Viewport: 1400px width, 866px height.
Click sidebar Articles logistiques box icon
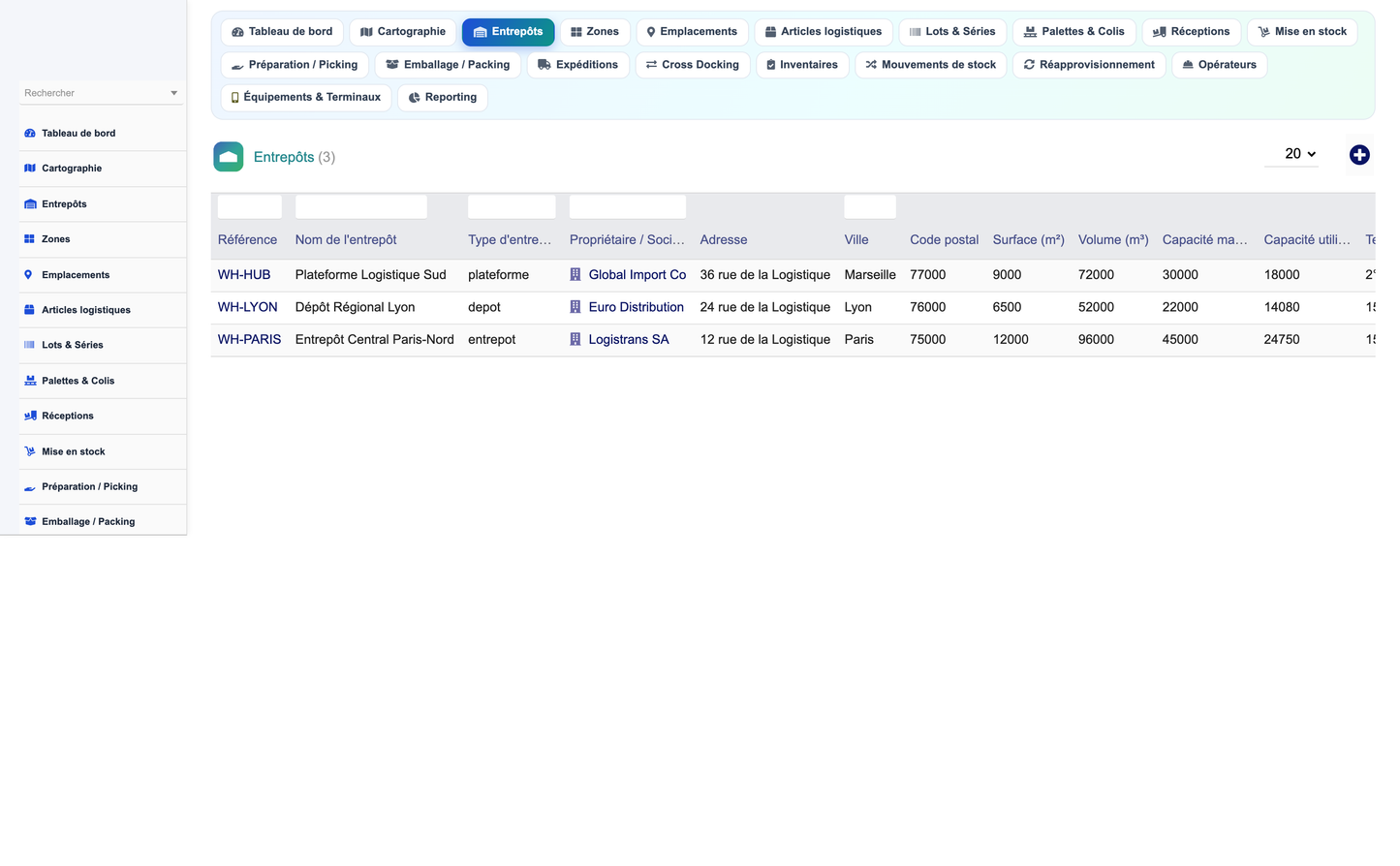click(30, 310)
